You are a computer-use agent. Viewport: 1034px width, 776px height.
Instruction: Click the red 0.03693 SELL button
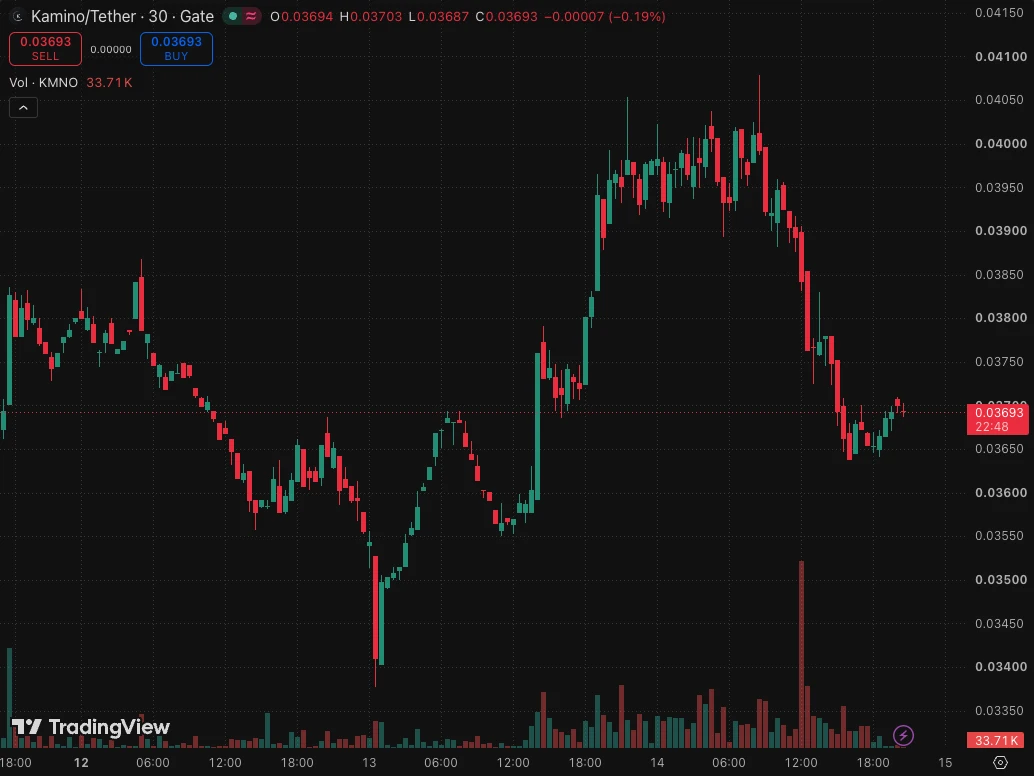pos(46,49)
